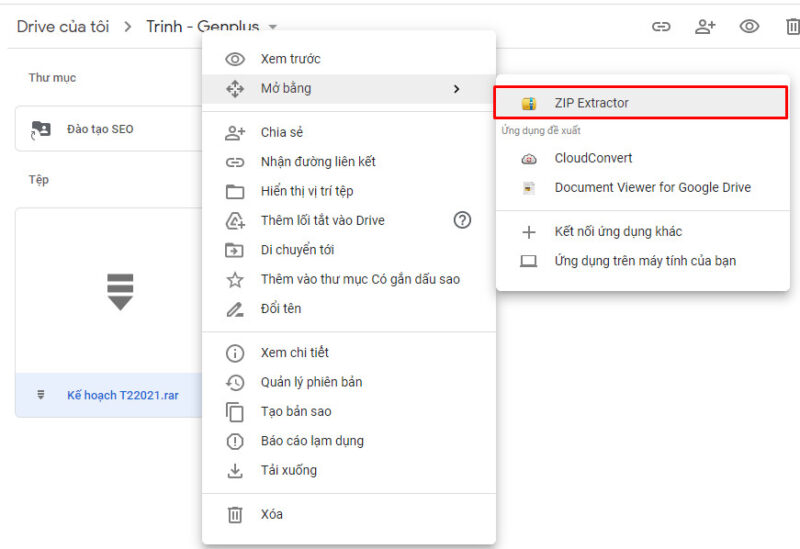The image size is (800, 549).
Task: Choose Nhận đường liên kết option
Action: point(317,161)
